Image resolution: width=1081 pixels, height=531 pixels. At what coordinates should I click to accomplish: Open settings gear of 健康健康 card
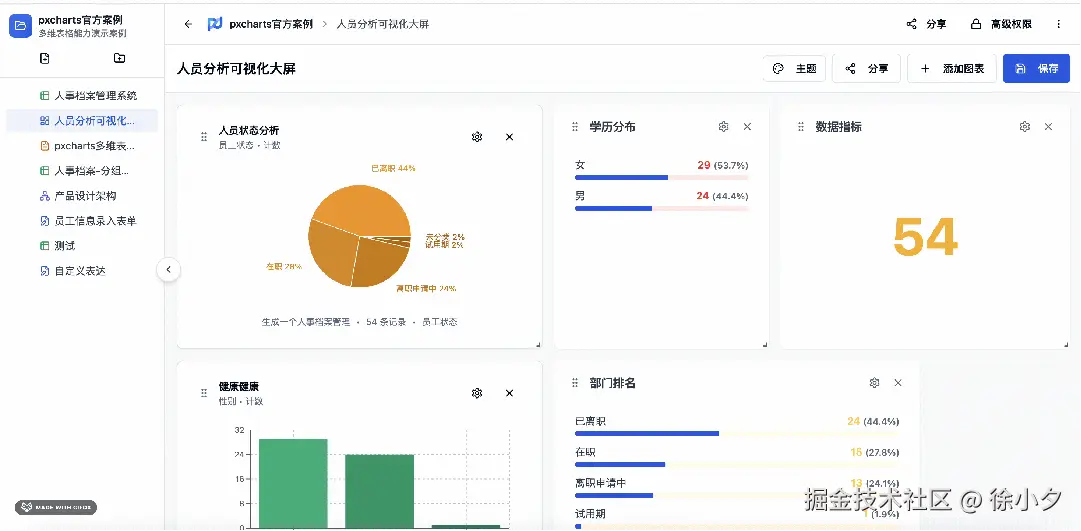(476, 393)
